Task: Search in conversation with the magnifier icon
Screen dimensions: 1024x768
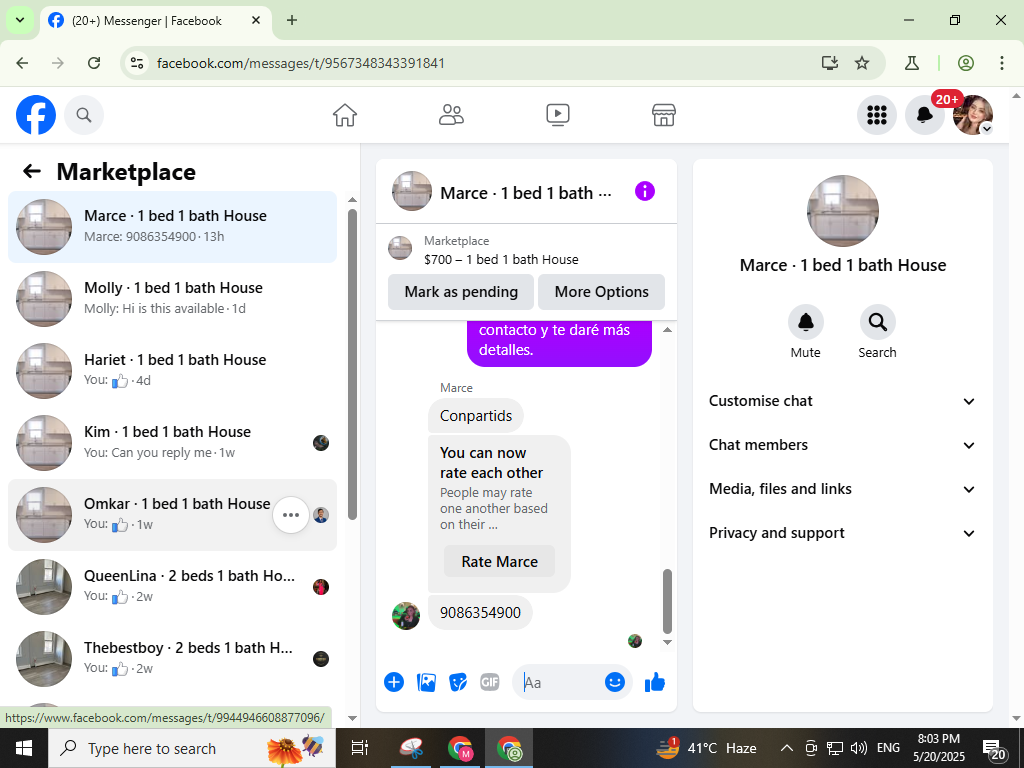Action: pos(878,322)
